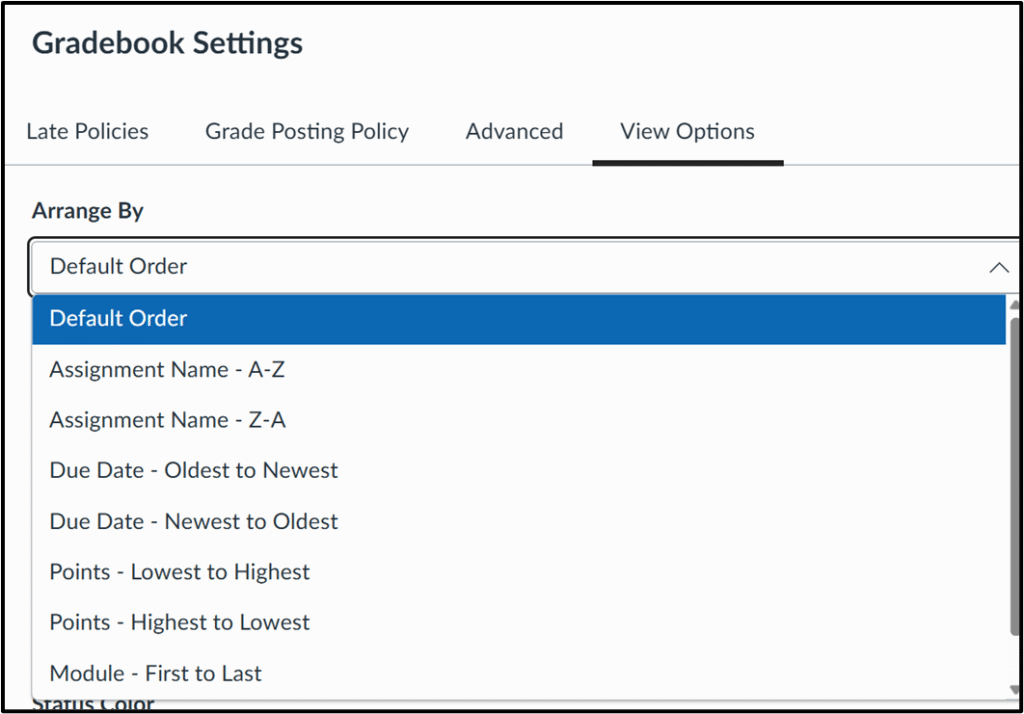Select the View Options tab
The width and height of the screenshot is (1024, 714).
click(687, 132)
